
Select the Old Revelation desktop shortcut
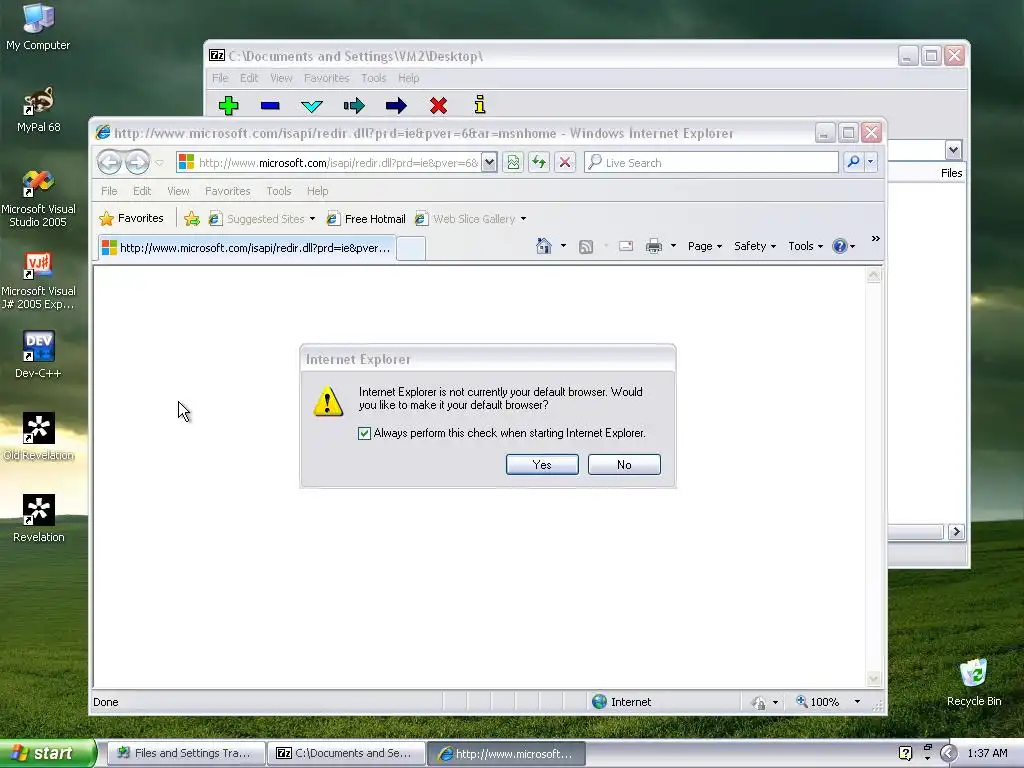click(x=38, y=436)
